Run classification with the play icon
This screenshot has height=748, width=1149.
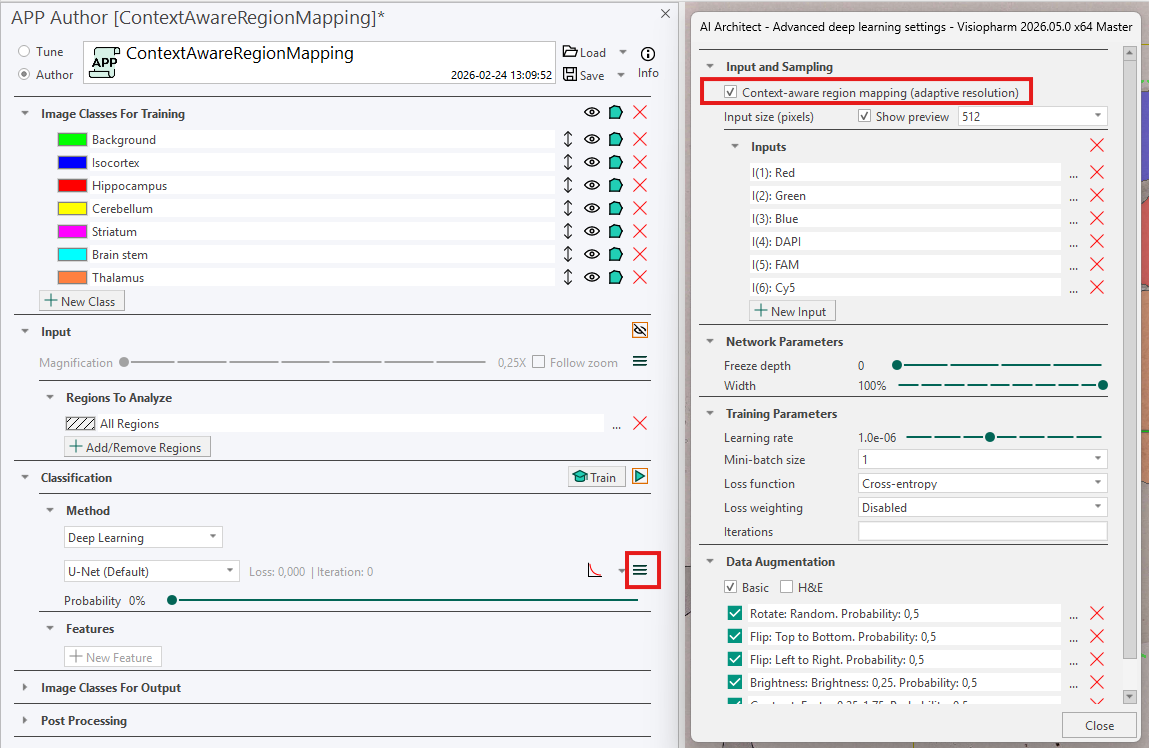point(640,477)
